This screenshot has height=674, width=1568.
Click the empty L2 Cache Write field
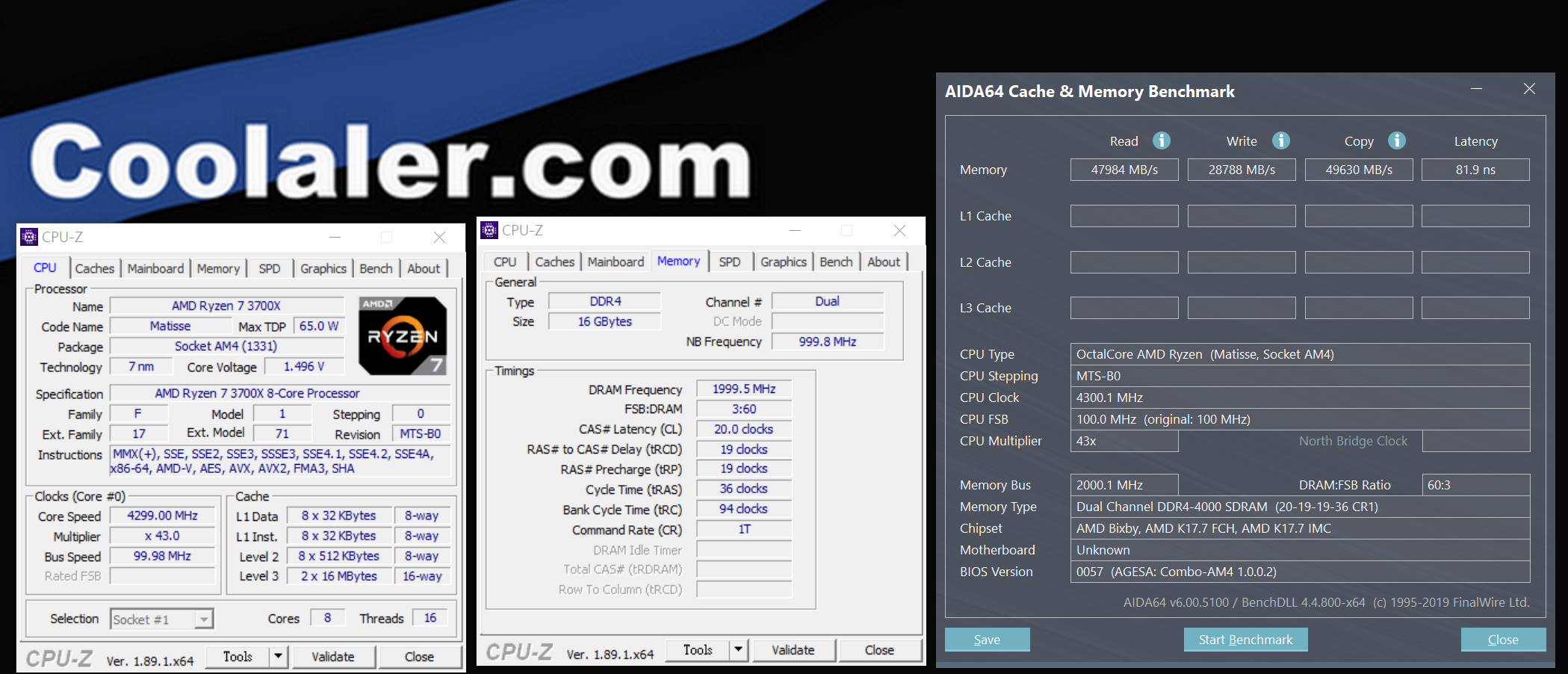click(1242, 262)
